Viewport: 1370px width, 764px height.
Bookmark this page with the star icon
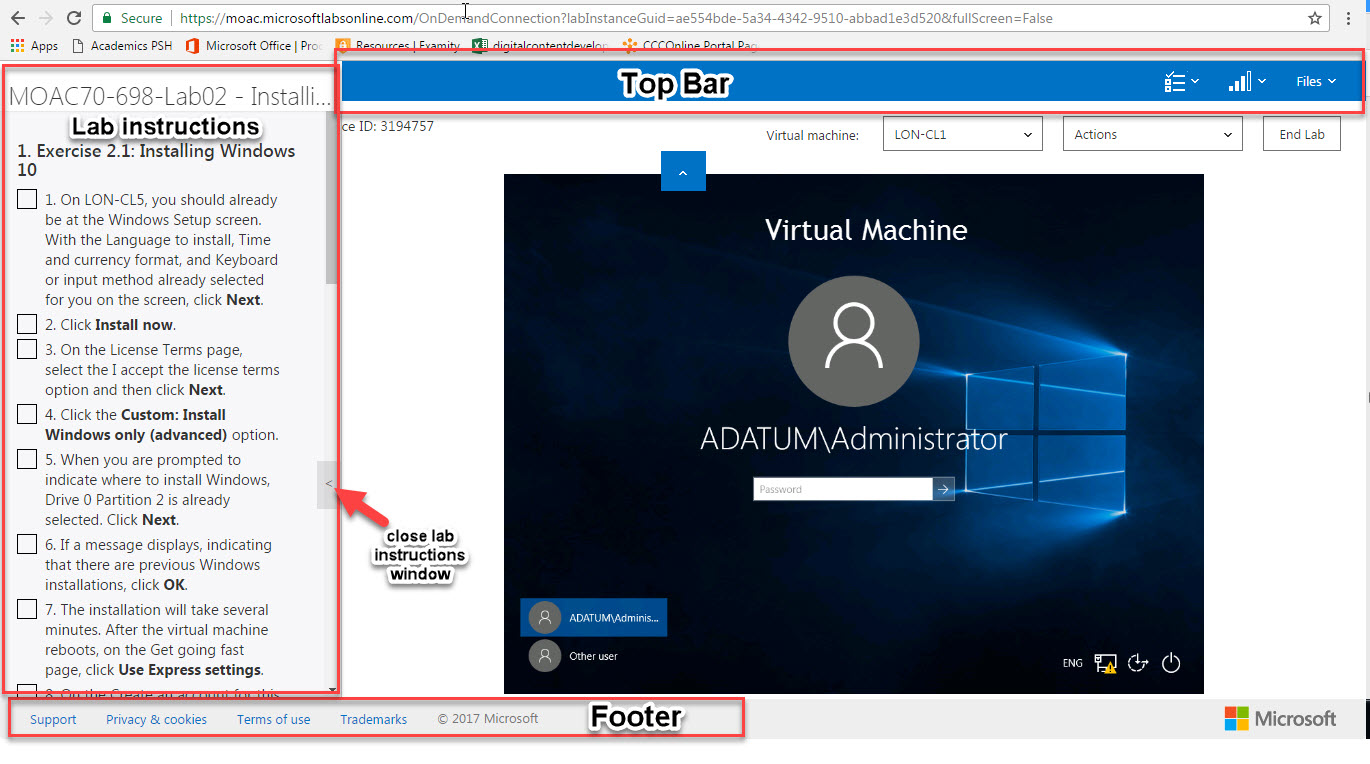click(x=1315, y=18)
